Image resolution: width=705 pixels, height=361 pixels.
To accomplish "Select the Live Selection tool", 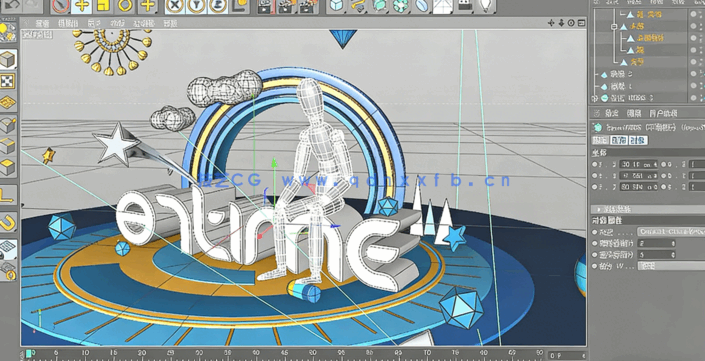I will (x=61, y=5).
